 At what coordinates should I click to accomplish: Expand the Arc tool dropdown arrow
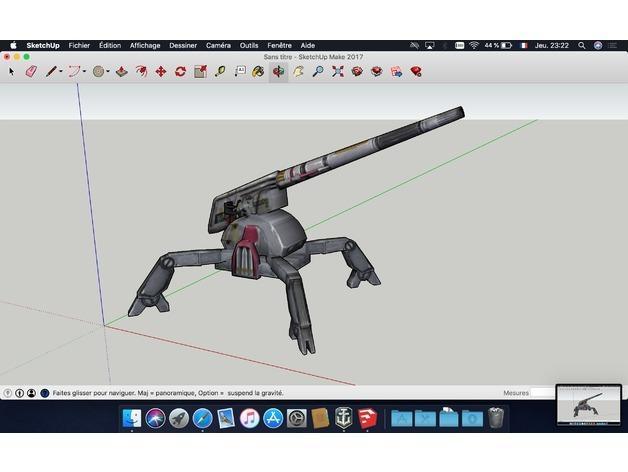85,72
